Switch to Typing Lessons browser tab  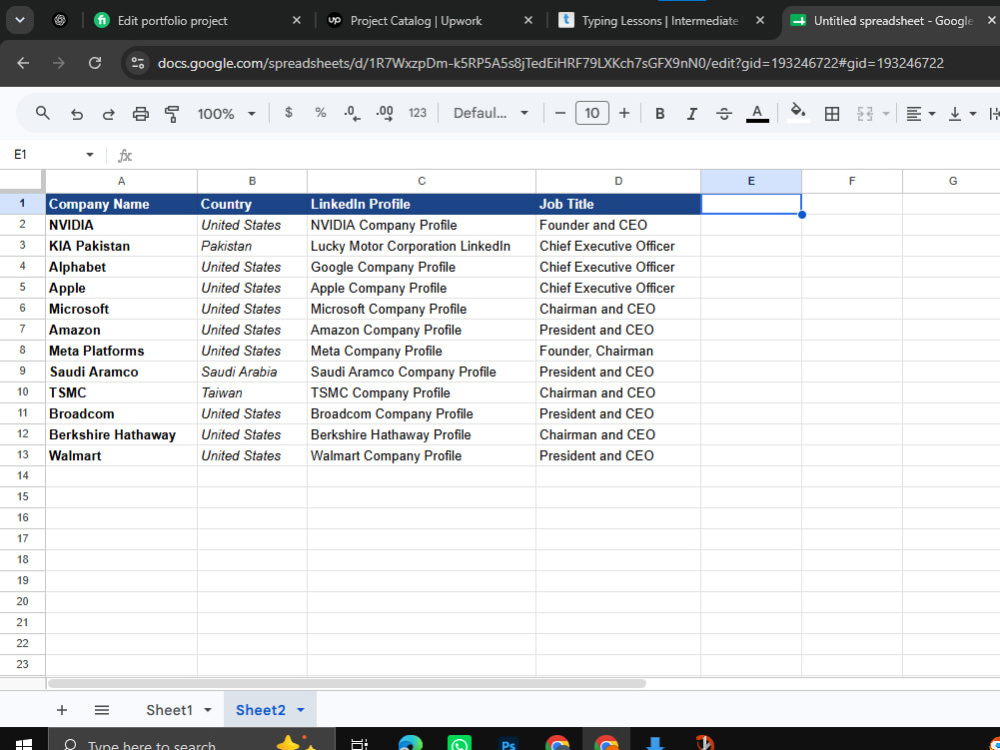659,20
